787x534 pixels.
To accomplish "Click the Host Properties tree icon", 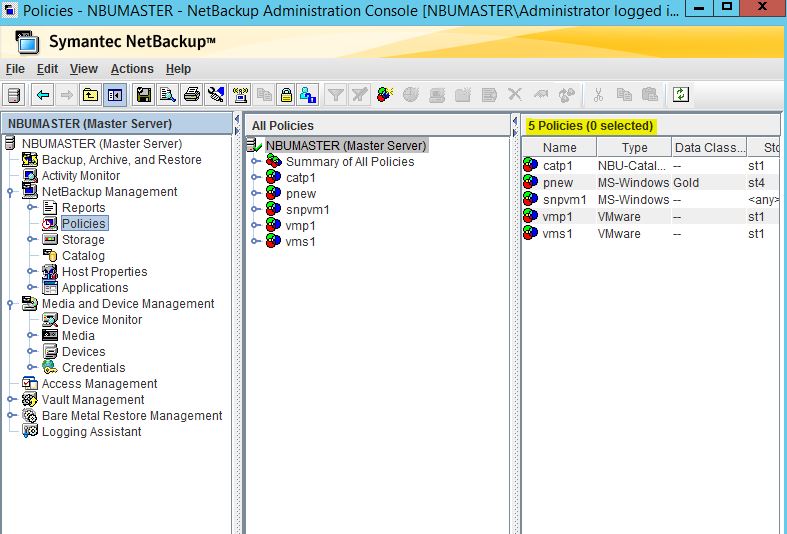I will pos(50,272).
